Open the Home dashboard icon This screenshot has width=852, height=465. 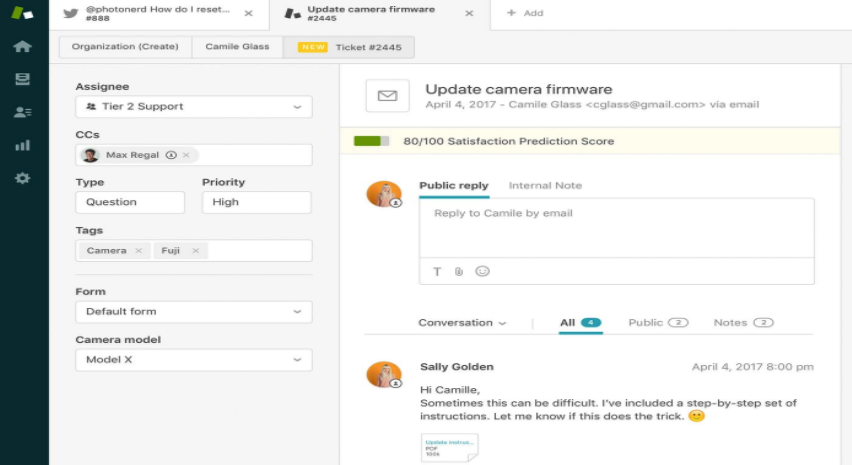click(22, 47)
